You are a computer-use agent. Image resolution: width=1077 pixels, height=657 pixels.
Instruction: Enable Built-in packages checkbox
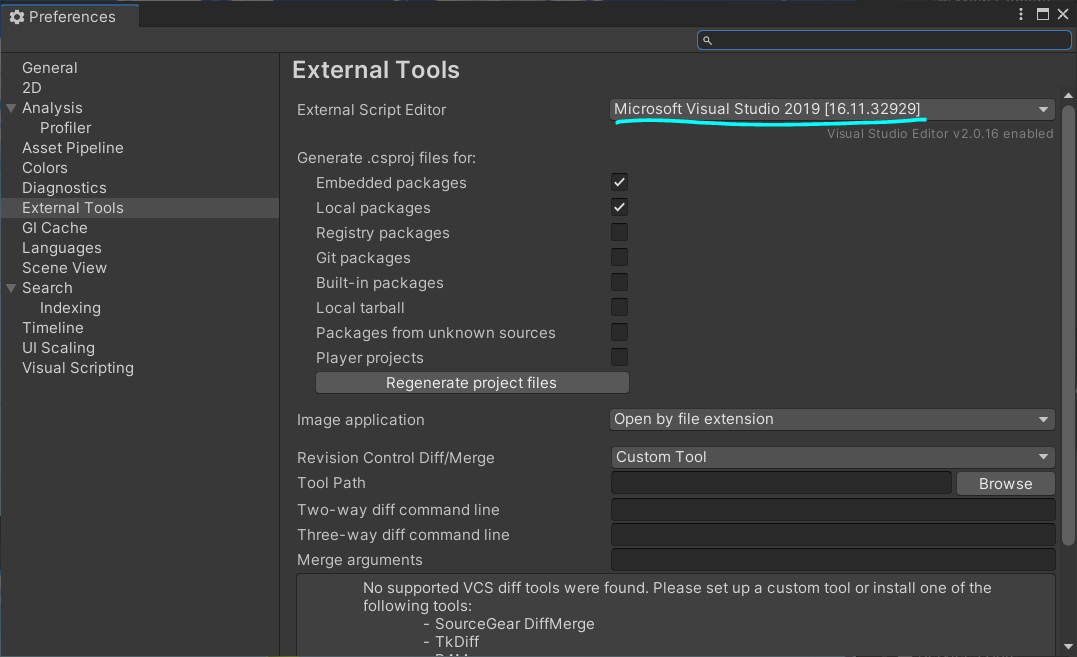(x=619, y=282)
